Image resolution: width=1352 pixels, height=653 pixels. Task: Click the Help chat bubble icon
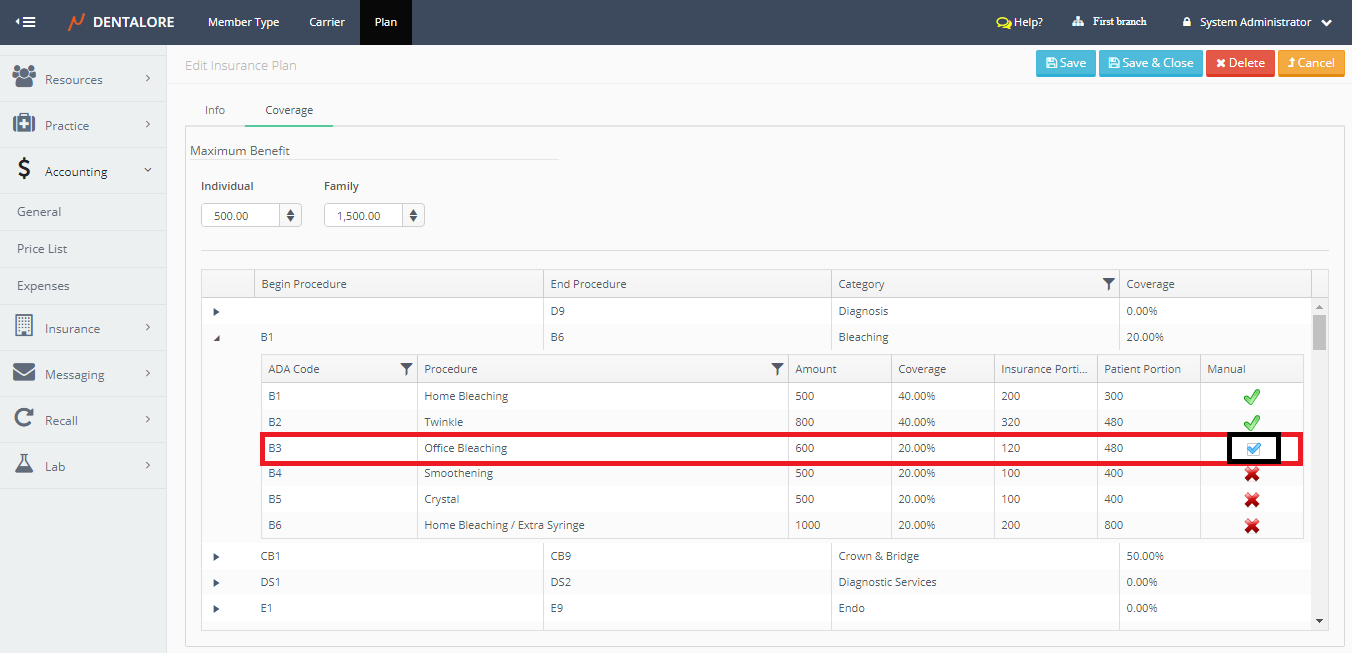1003,22
